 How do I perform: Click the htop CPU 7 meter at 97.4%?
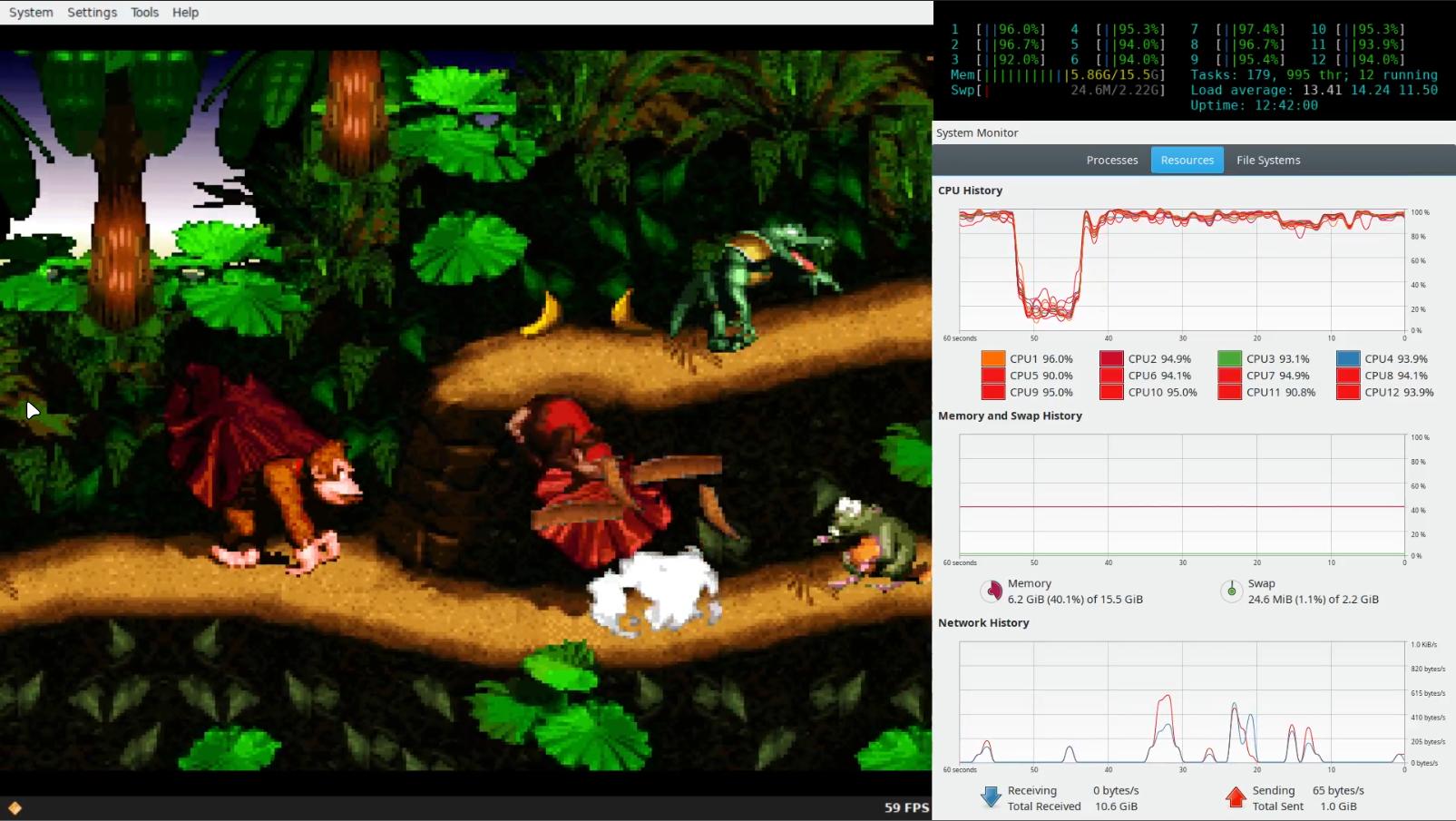tap(1237, 29)
